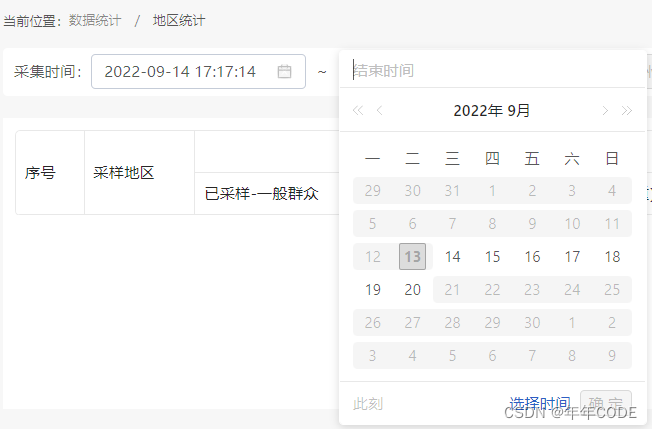
Task: Select date 19 in the calendar
Action: point(373,289)
